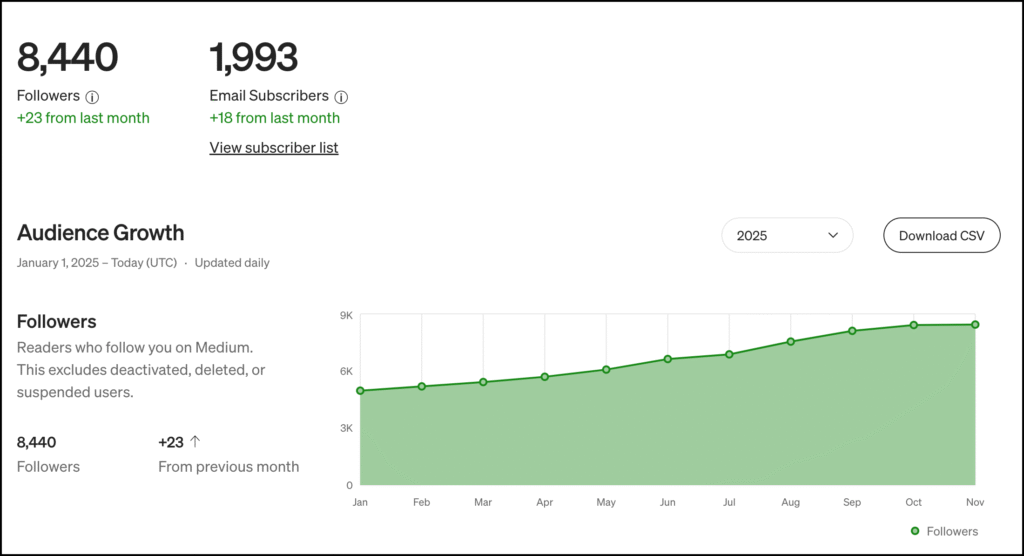
Task: Click the chevron arrow in the year selector
Action: 833,236
